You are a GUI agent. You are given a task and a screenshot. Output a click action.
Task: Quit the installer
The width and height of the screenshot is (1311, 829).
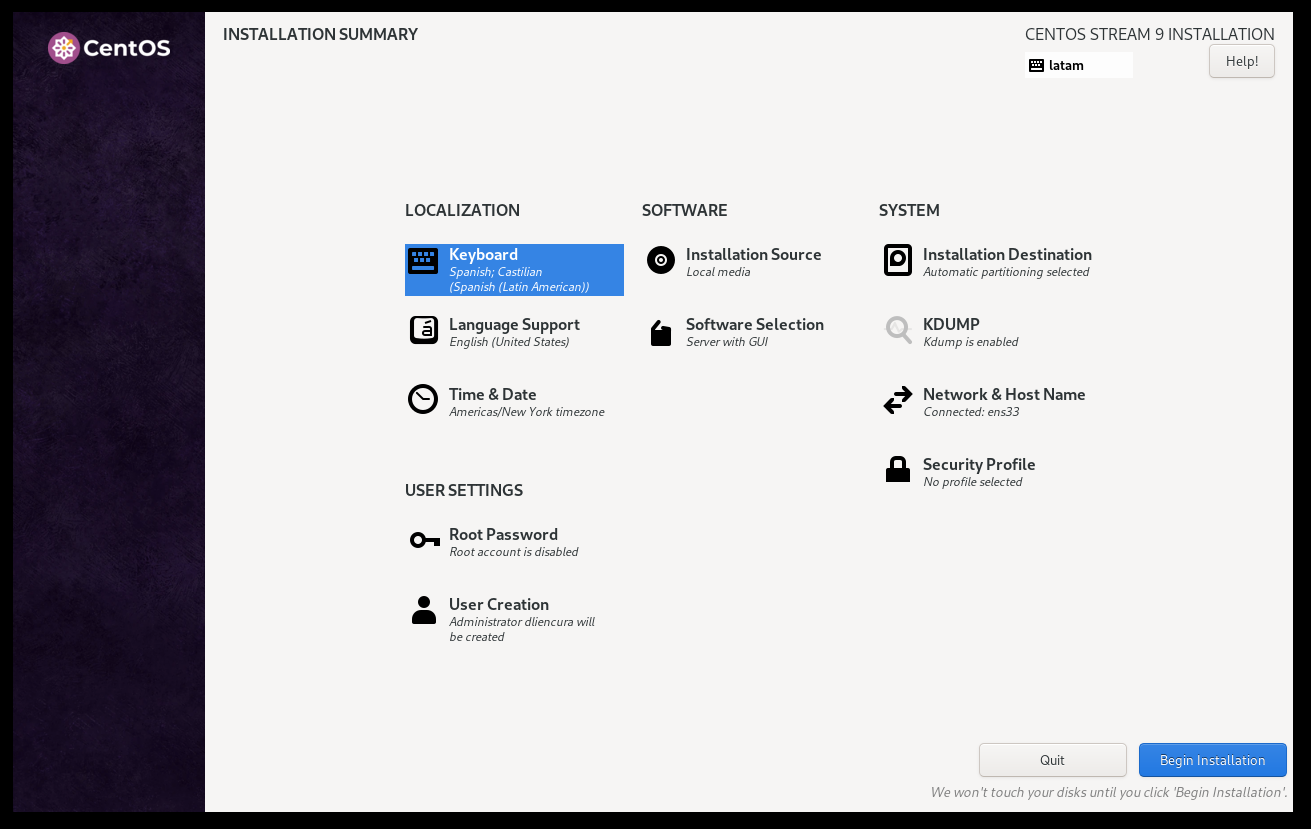1052,760
